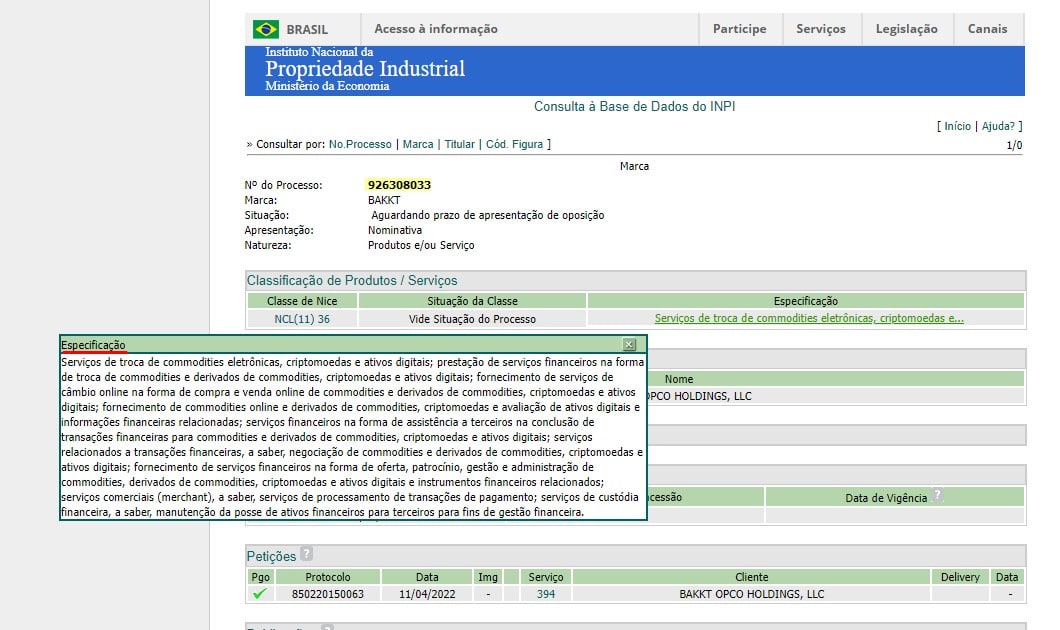Click the 1/0 page counter

(x=1014, y=145)
